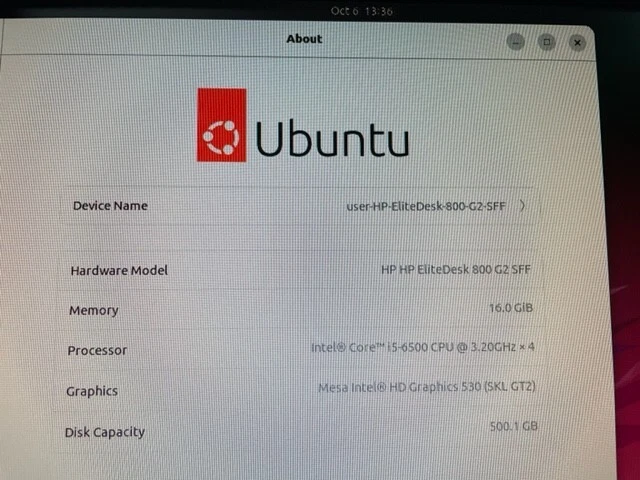Select the Intel Core i5-6500 CPU value
Image resolution: width=640 pixels, height=480 pixels.
tap(423, 347)
